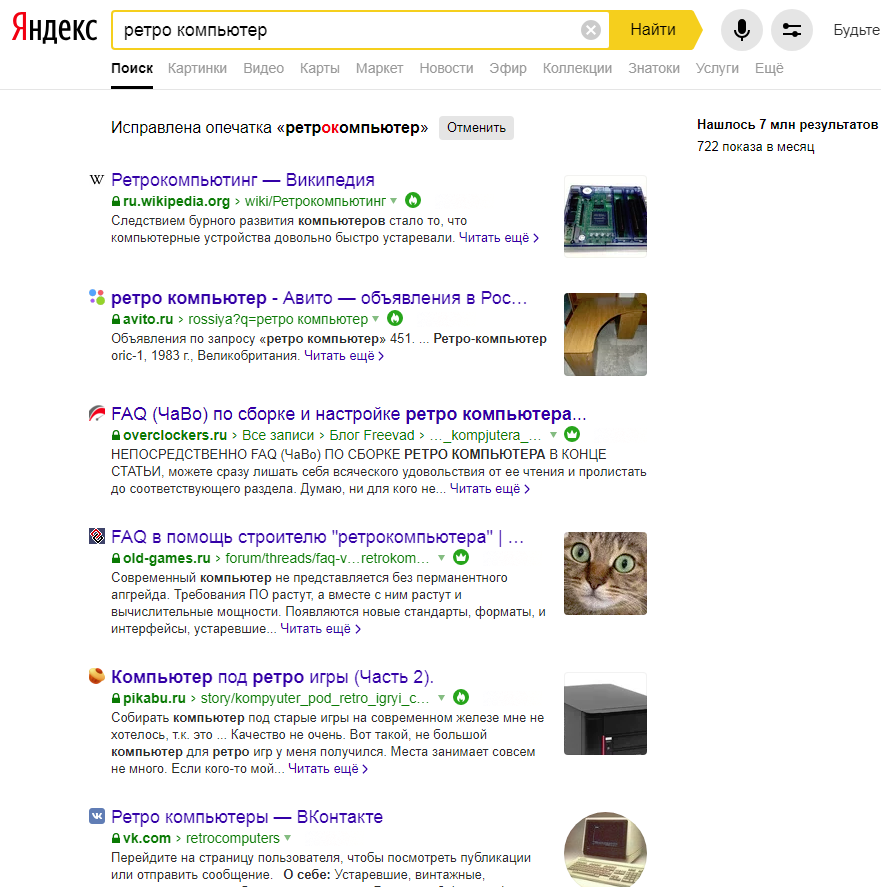Image resolution: width=881 pixels, height=887 pixels.
Task: Expand dropdown arrow after wiki/Ретрокомпьютинг
Action: (x=394, y=201)
